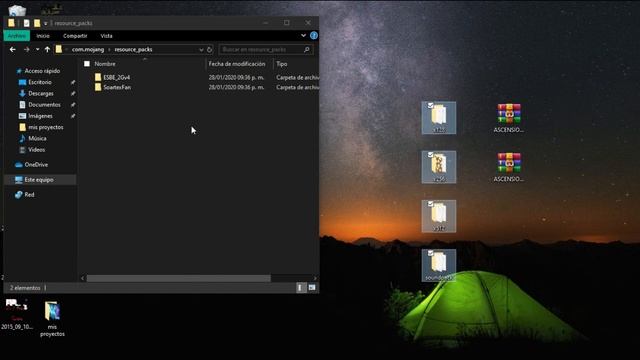Select Este equipo in navigation pane
This screenshot has width=640, height=360.
pyautogui.click(x=39, y=180)
